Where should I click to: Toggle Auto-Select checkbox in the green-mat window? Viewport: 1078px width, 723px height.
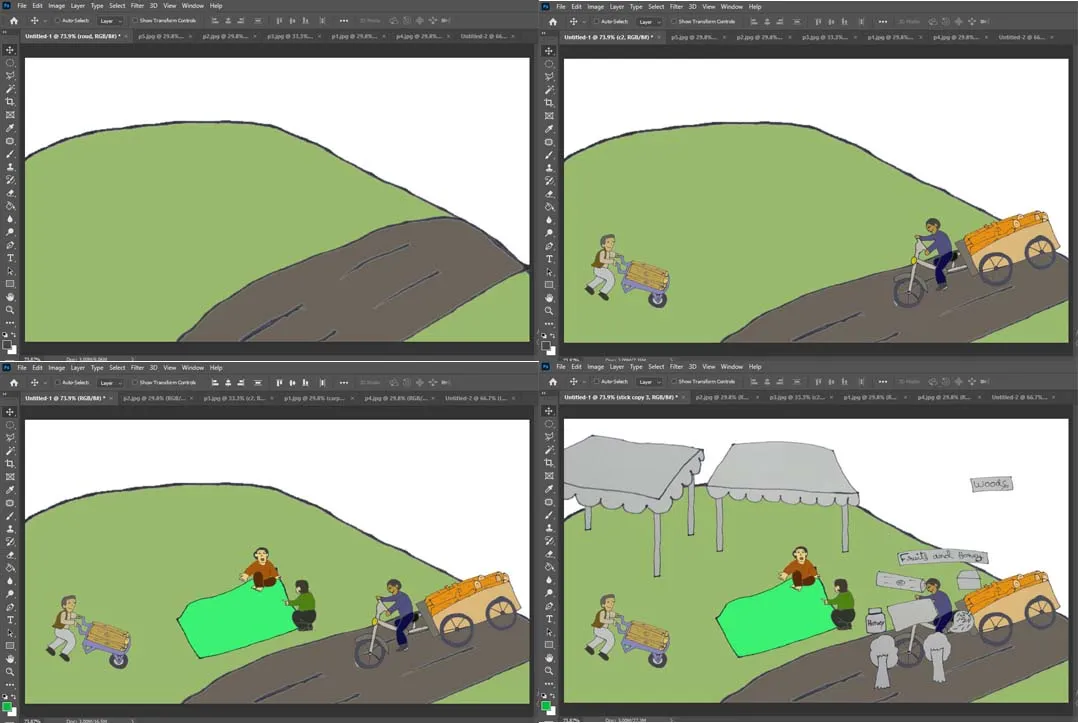point(58,382)
